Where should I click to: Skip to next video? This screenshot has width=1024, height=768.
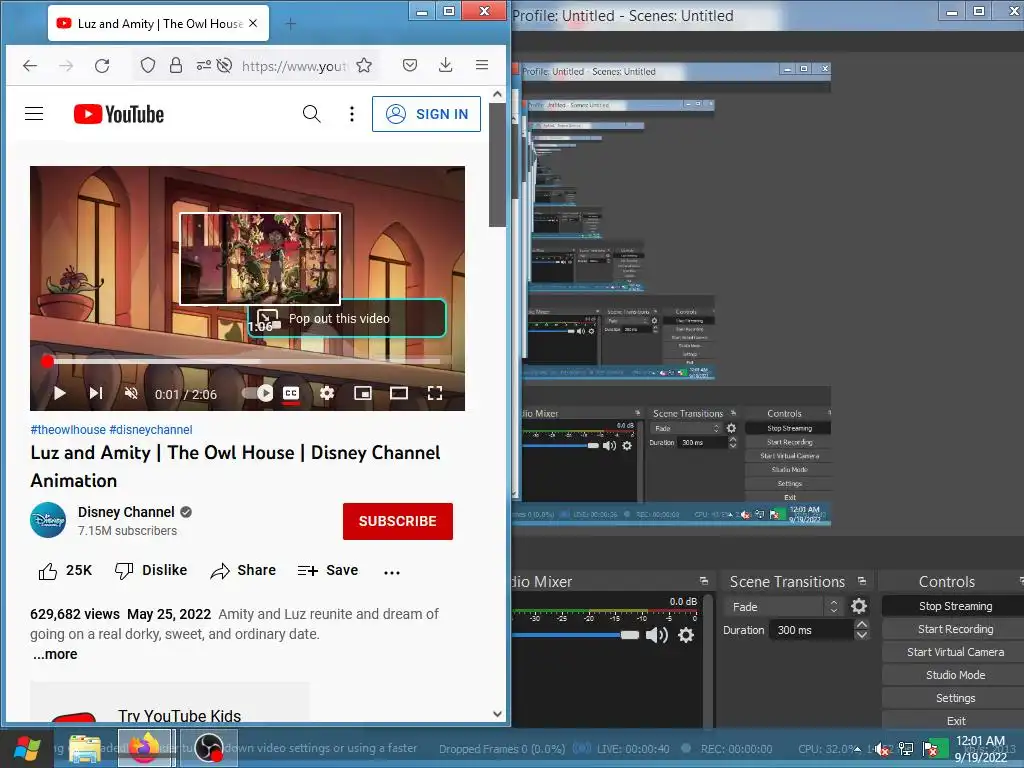96,393
